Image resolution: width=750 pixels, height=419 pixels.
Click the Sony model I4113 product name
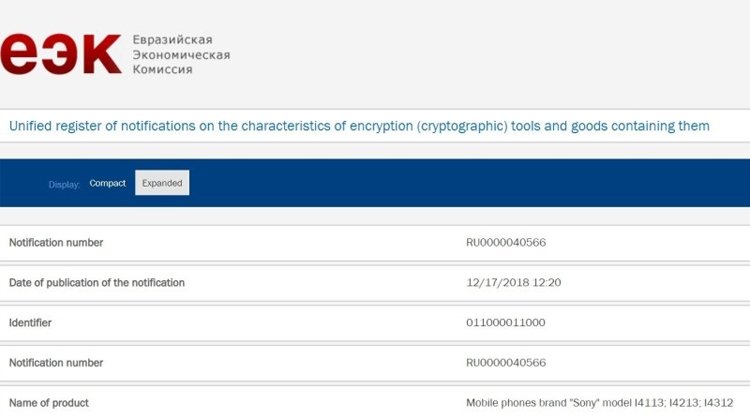600,403
